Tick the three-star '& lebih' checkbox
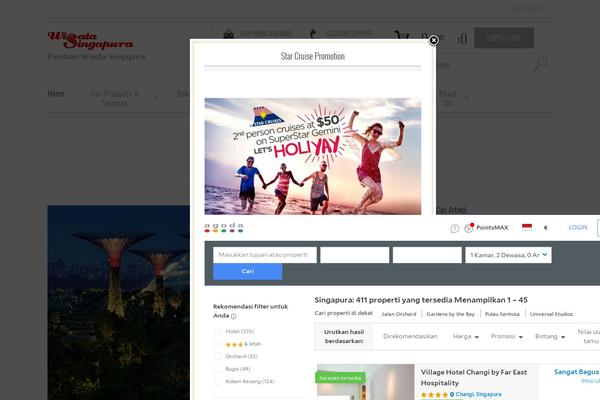Screen dimensions: 600x400 (218, 344)
